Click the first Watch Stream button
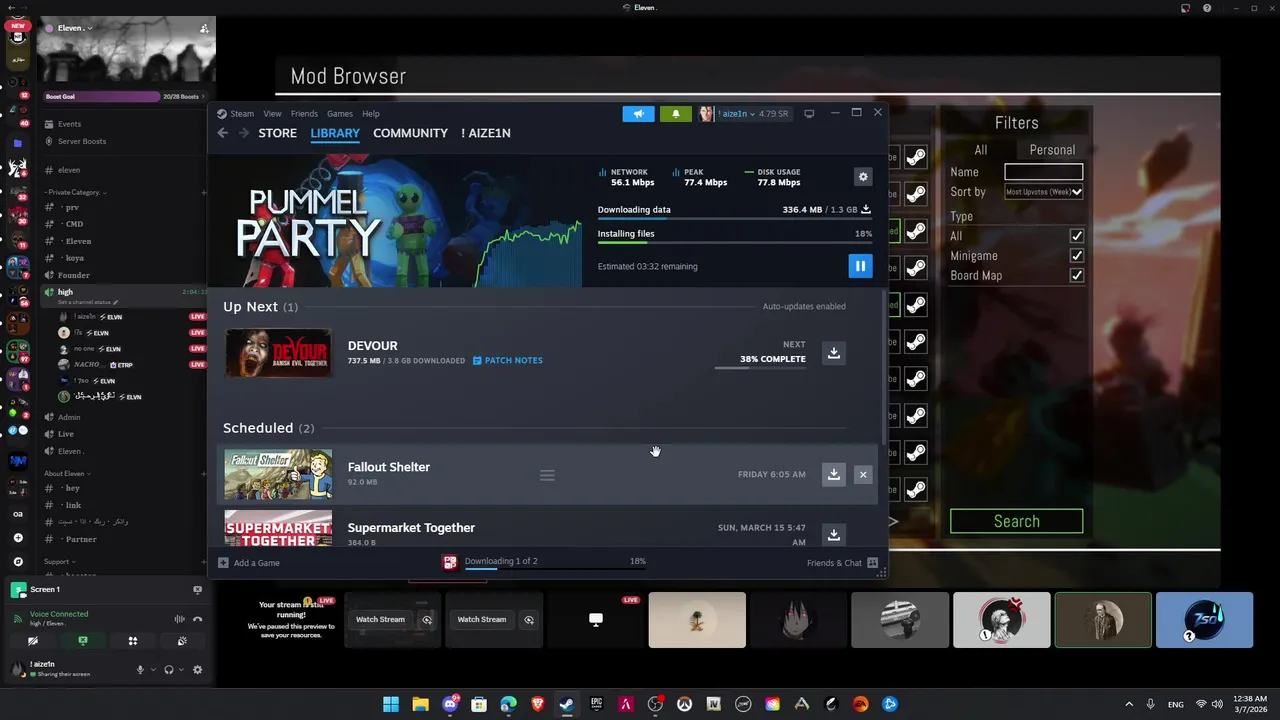Image resolution: width=1280 pixels, height=720 pixels. 380,619
